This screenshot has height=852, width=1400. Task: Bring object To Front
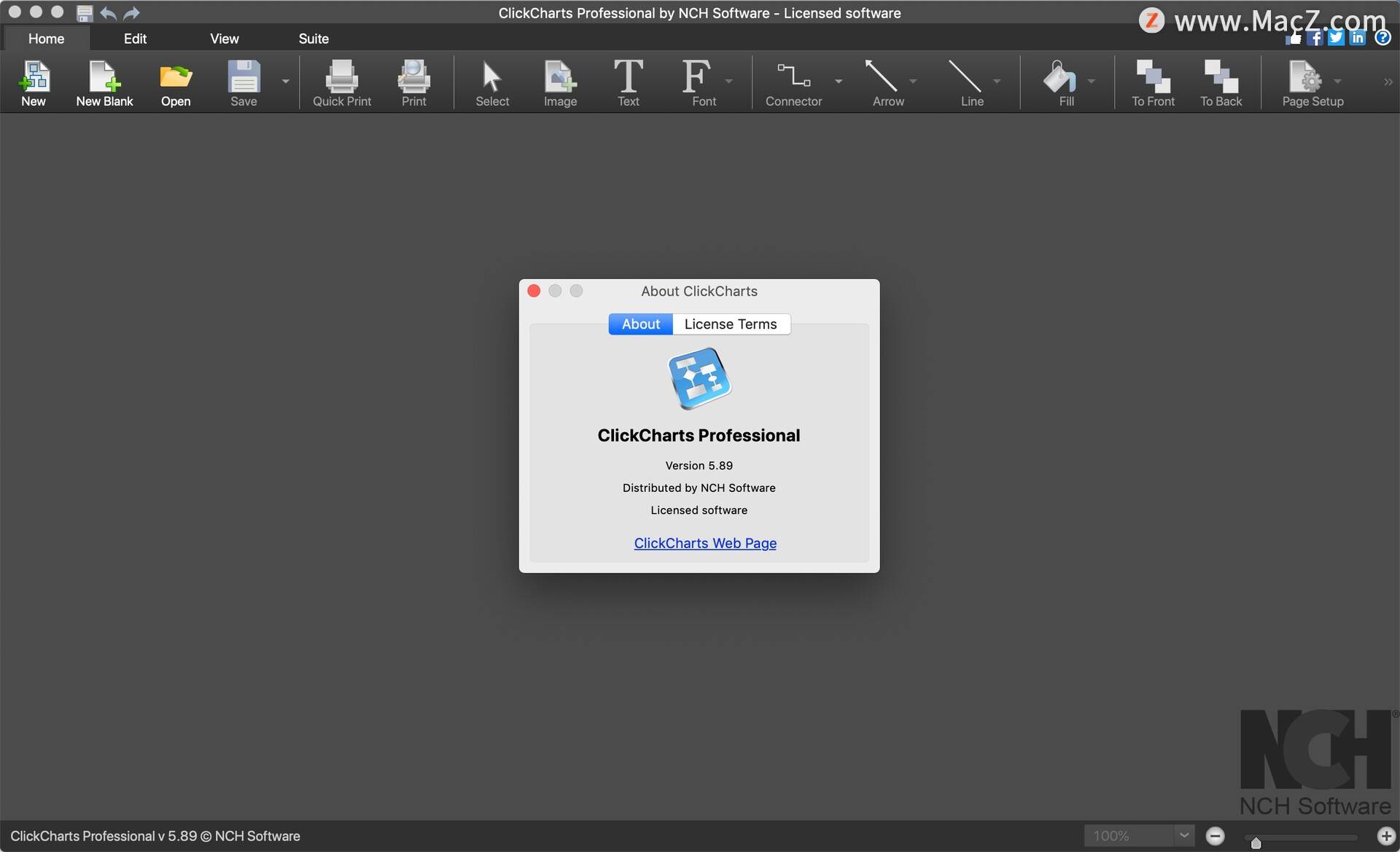(1153, 82)
